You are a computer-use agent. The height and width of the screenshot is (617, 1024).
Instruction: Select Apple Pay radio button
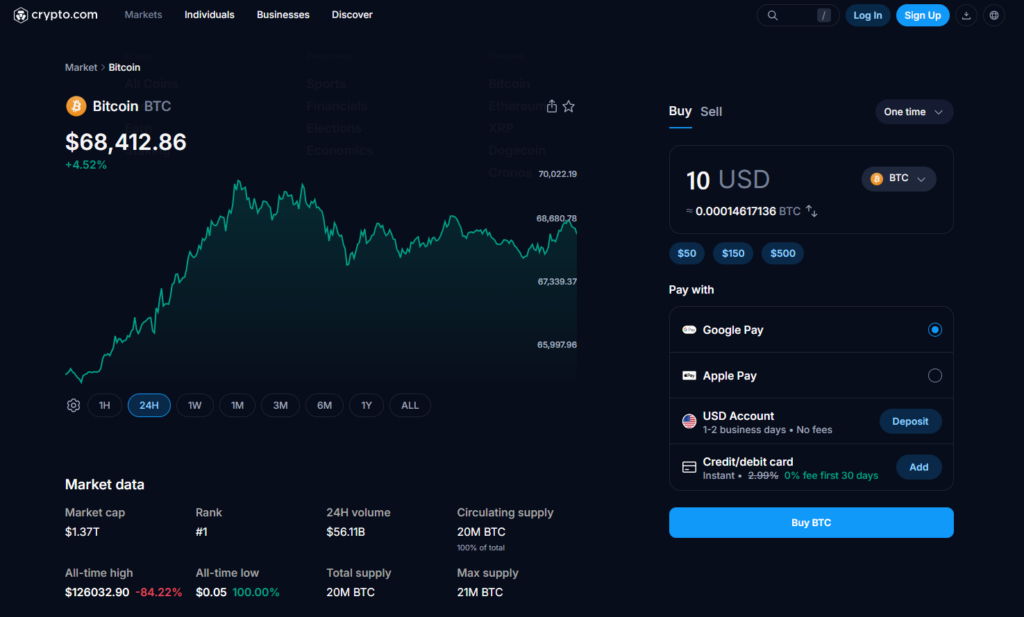pyautogui.click(x=935, y=375)
